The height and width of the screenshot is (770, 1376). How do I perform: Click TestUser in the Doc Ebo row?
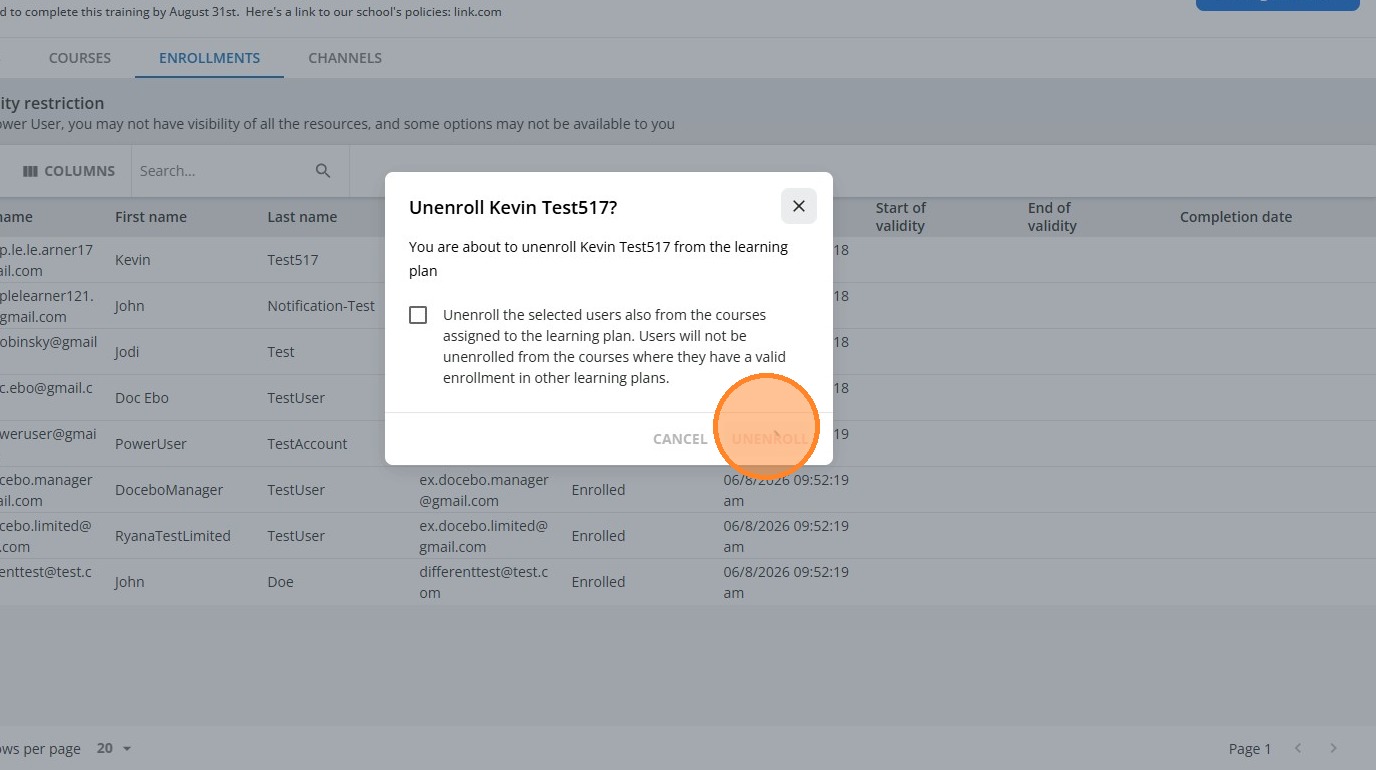[x=296, y=398]
